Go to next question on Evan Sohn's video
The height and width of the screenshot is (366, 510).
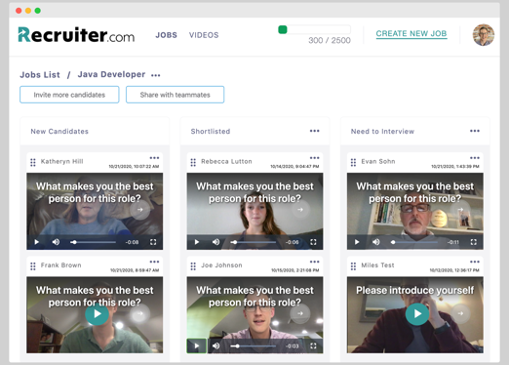[x=460, y=210]
